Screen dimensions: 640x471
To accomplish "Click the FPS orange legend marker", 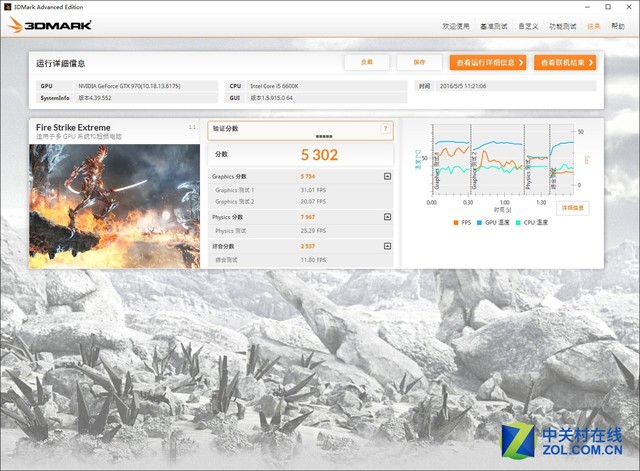I will coord(456,222).
